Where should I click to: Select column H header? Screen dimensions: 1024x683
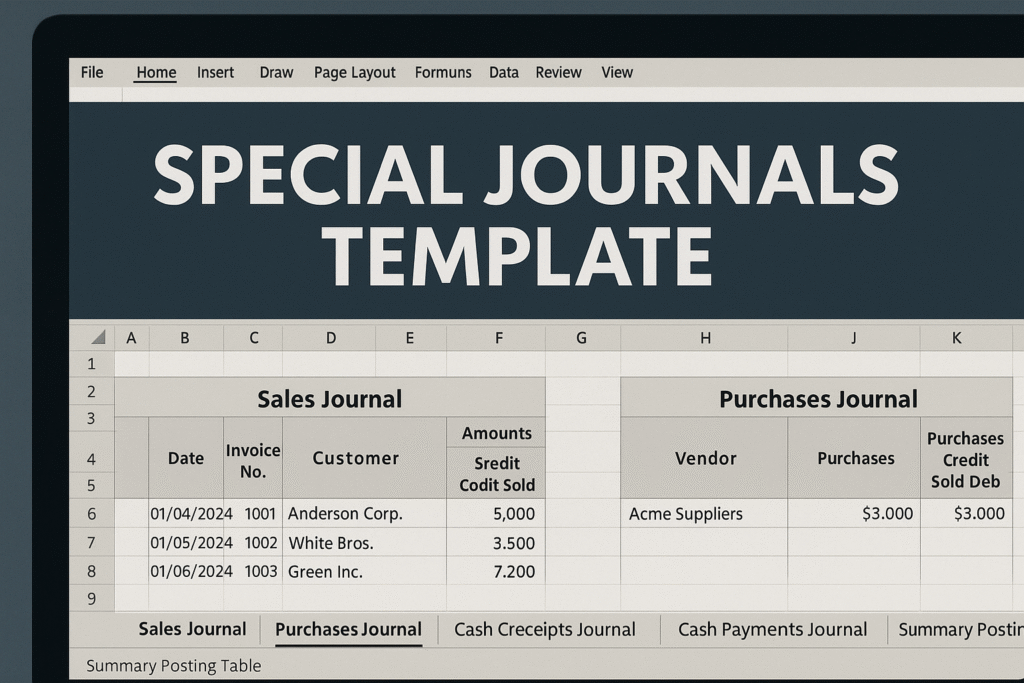click(x=705, y=337)
